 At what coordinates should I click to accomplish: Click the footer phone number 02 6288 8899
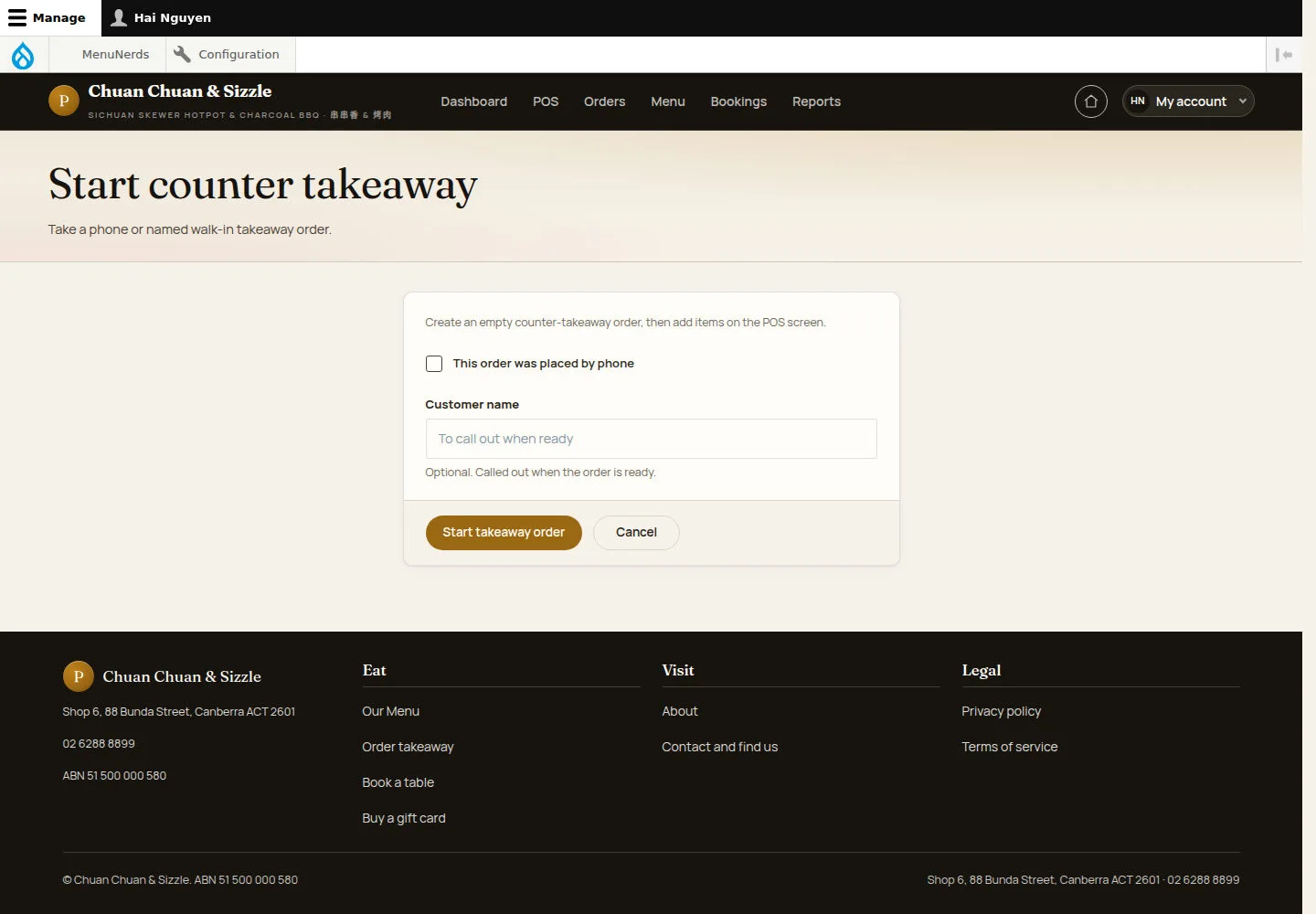tap(99, 744)
